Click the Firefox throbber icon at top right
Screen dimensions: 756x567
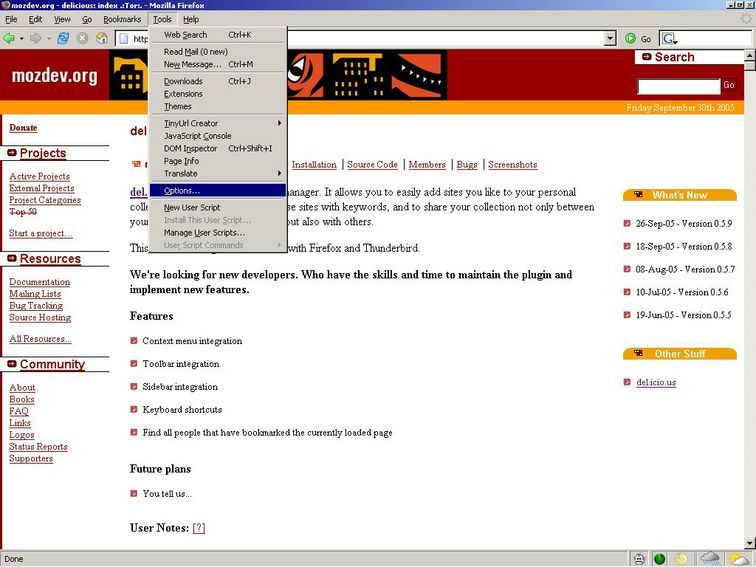click(747, 19)
